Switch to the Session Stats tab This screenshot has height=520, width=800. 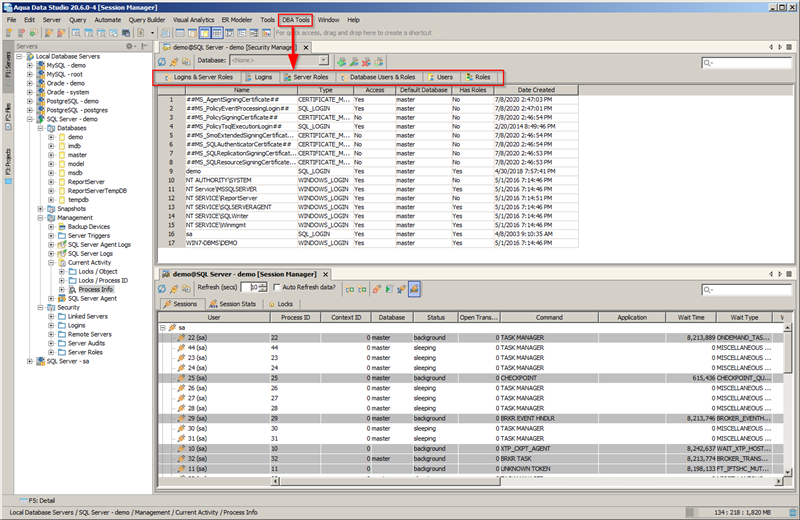point(233,304)
